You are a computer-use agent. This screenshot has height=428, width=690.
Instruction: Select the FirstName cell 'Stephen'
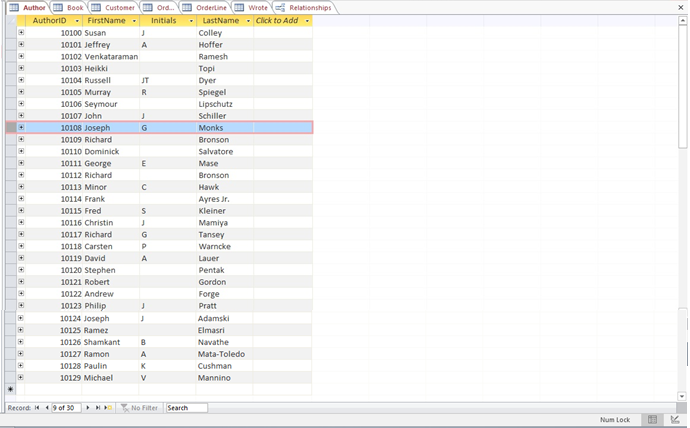coord(111,270)
